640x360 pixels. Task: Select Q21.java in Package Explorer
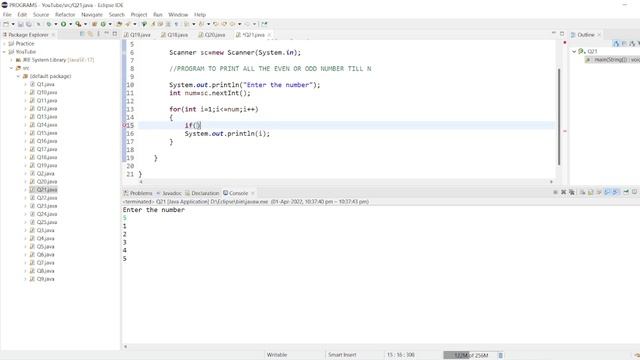(x=47, y=189)
